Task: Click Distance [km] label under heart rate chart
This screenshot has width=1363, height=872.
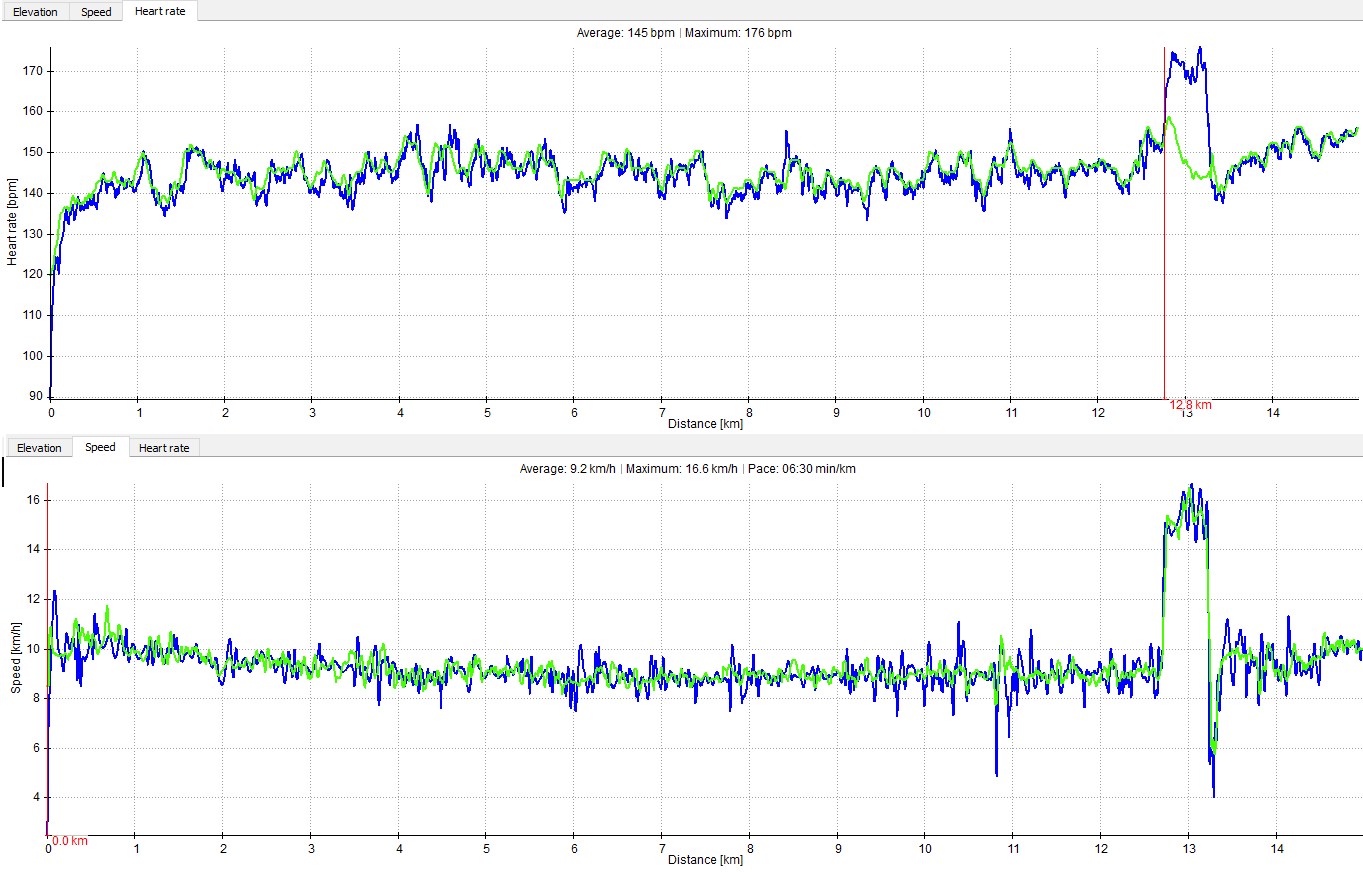Action: click(x=705, y=423)
